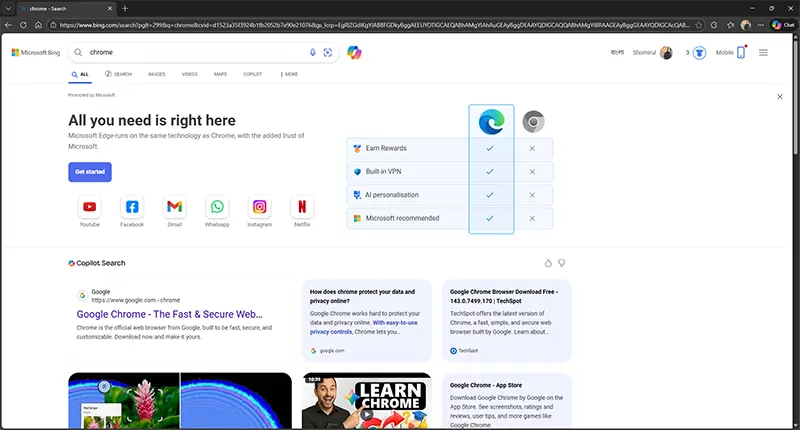Go to the browser home icon

tap(38, 24)
